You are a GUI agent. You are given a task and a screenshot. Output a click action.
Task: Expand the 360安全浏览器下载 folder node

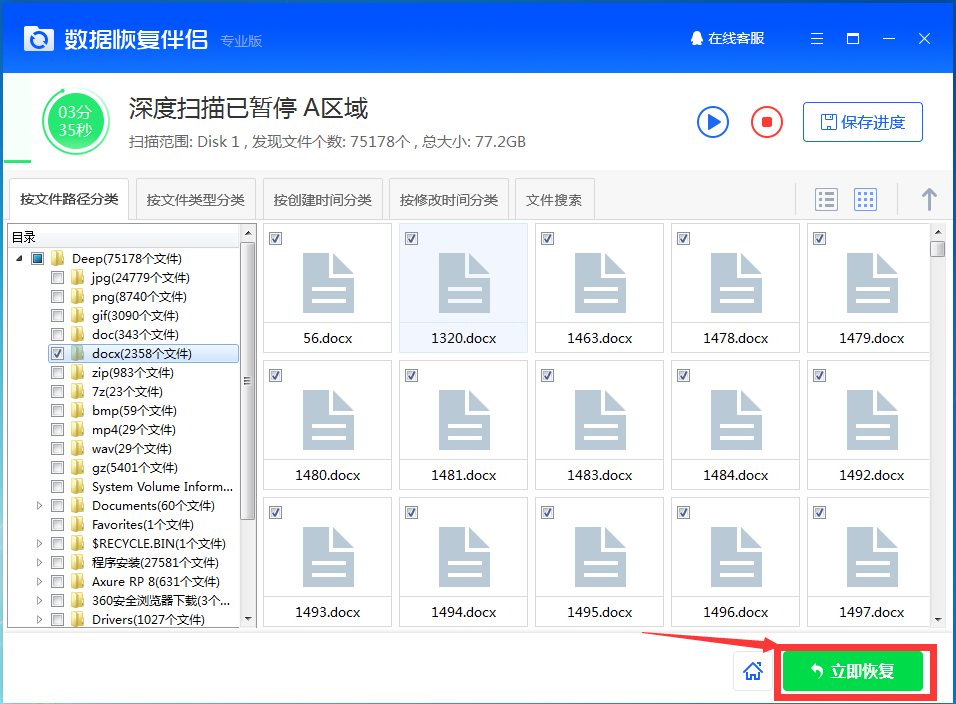coord(39,600)
